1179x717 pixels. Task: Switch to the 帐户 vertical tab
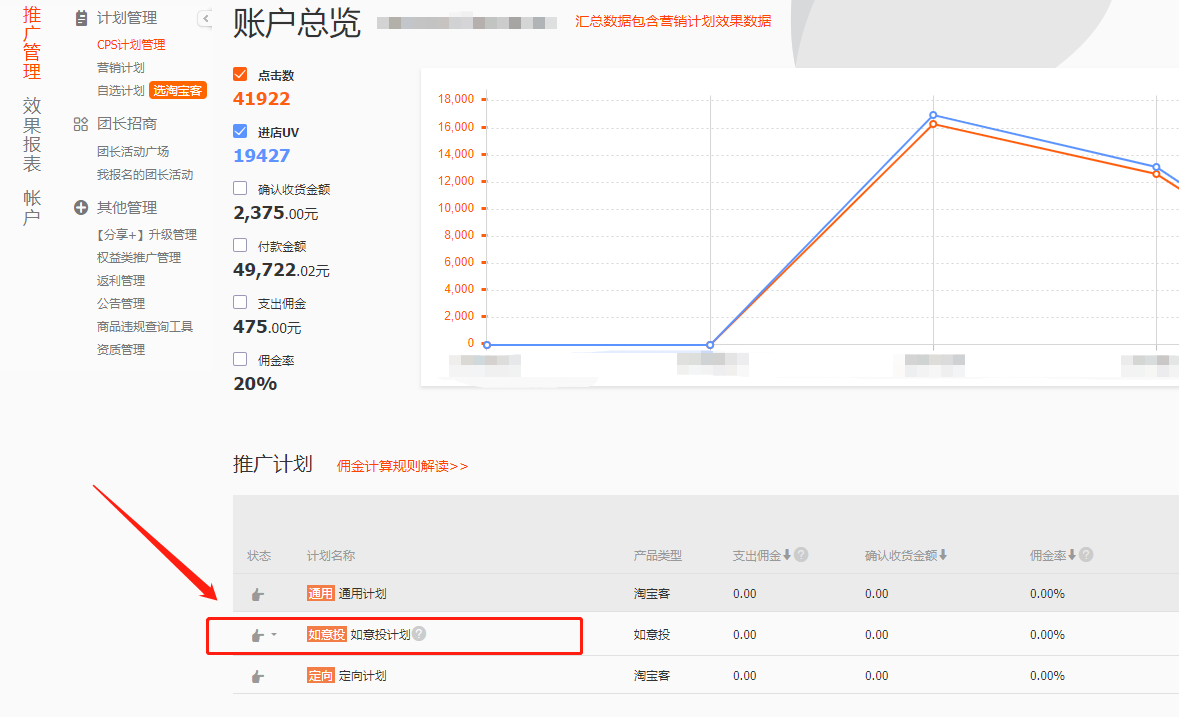(32, 208)
